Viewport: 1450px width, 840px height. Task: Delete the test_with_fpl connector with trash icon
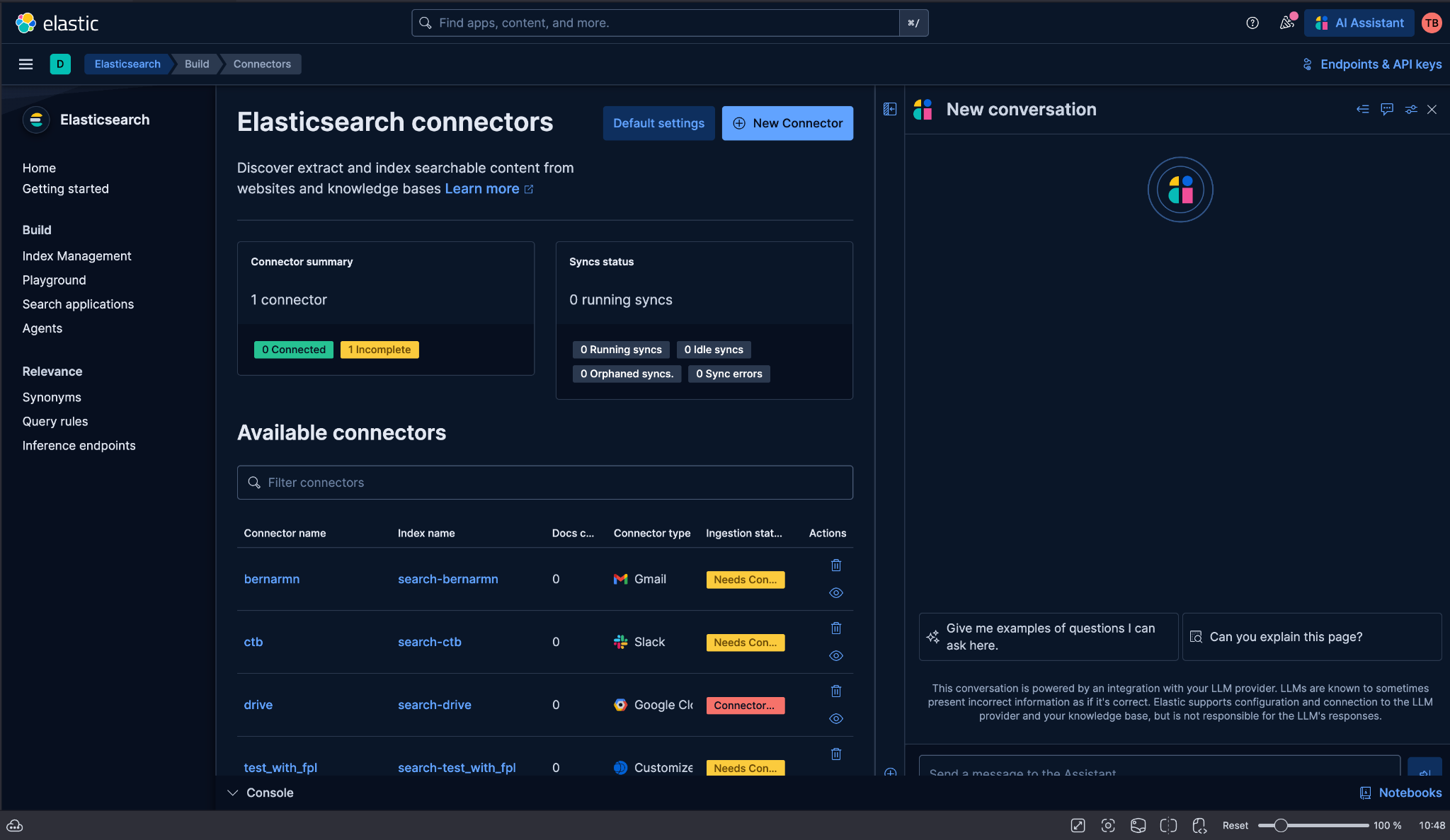pyautogui.click(x=836, y=754)
